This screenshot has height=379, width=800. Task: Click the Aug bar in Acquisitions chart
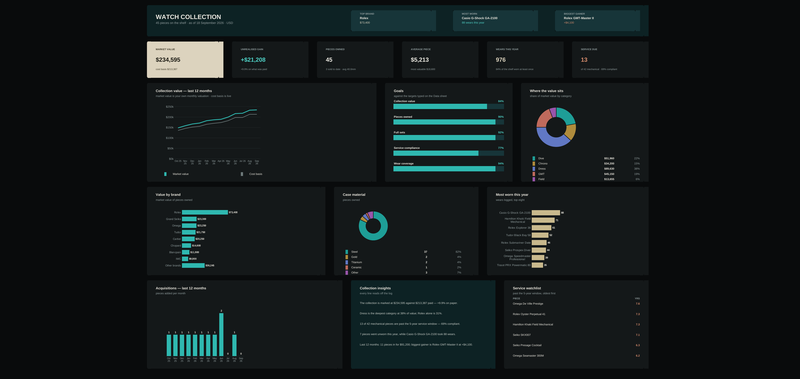click(x=235, y=345)
